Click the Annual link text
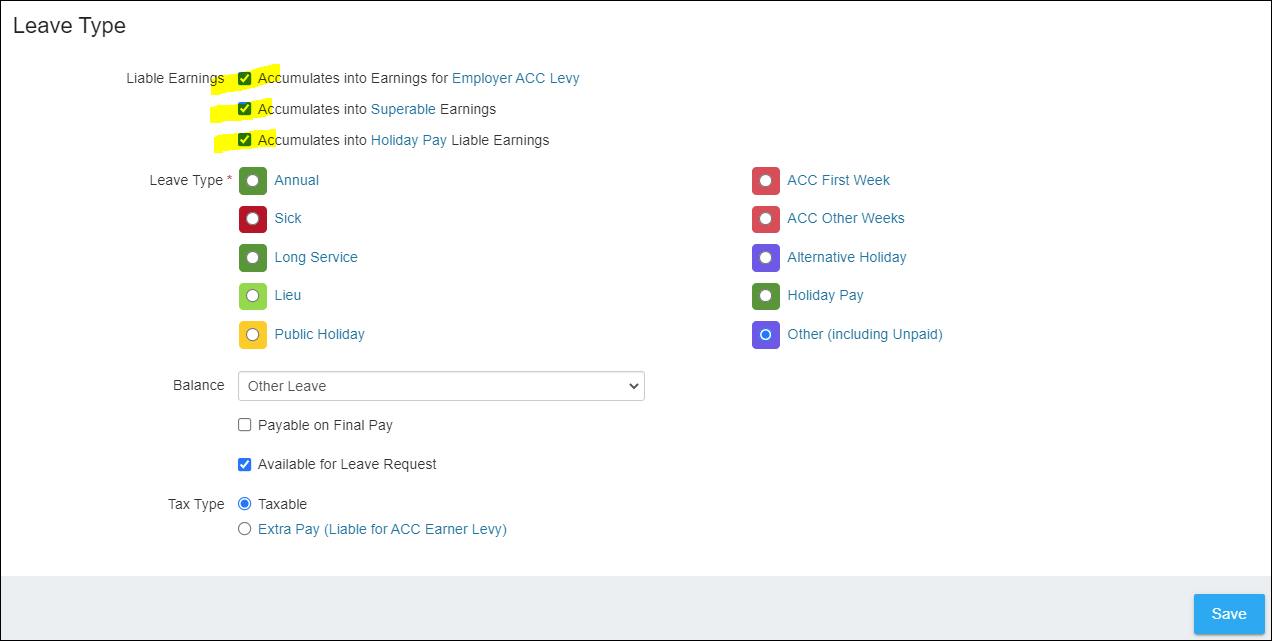The height and width of the screenshot is (641, 1272). 297,180
